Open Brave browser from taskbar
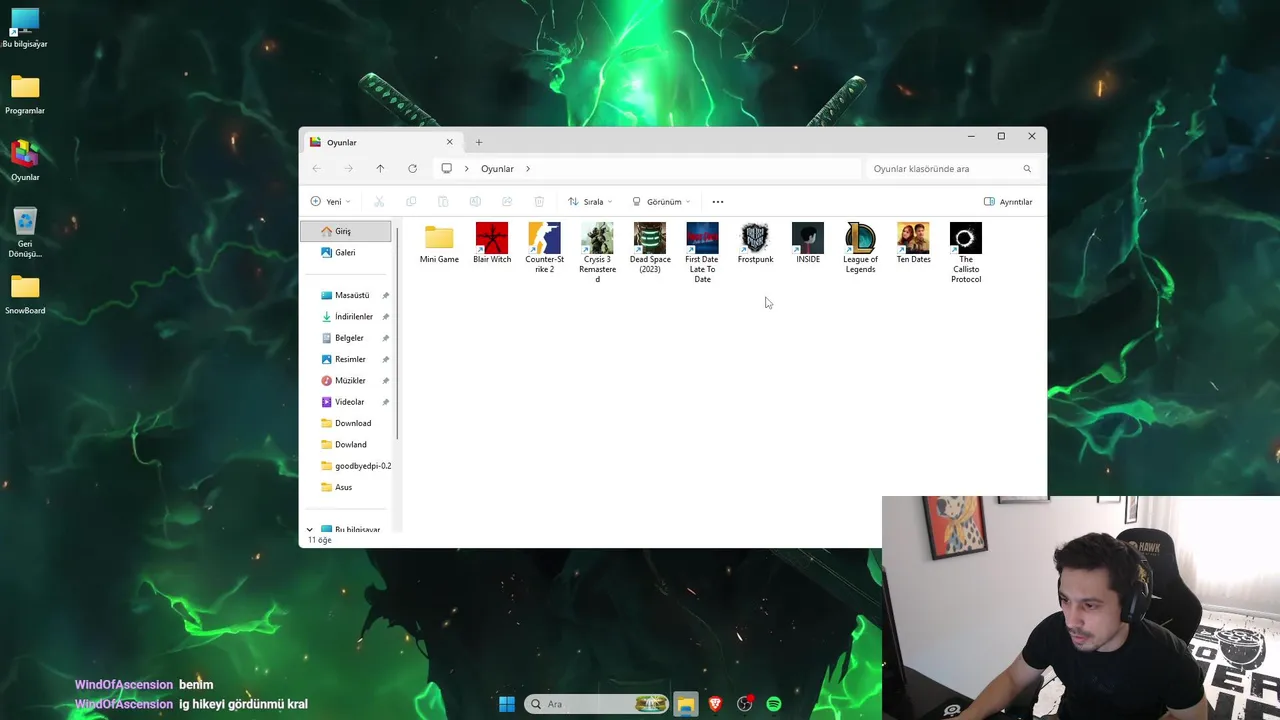Screen dimensions: 1280x720 pyautogui.click(x=715, y=704)
